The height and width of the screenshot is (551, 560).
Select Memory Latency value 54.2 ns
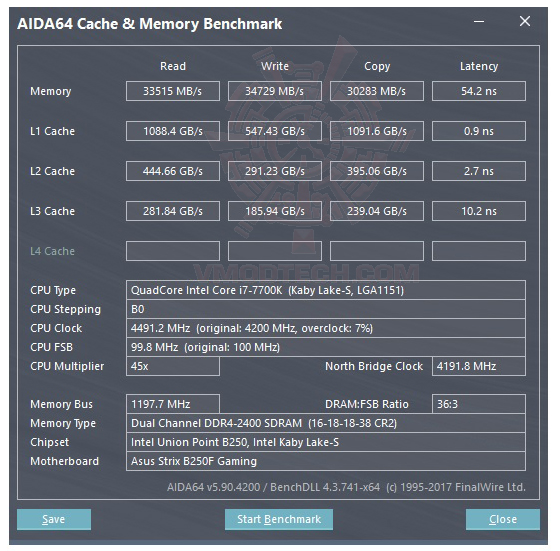click(x=479, y=91)
